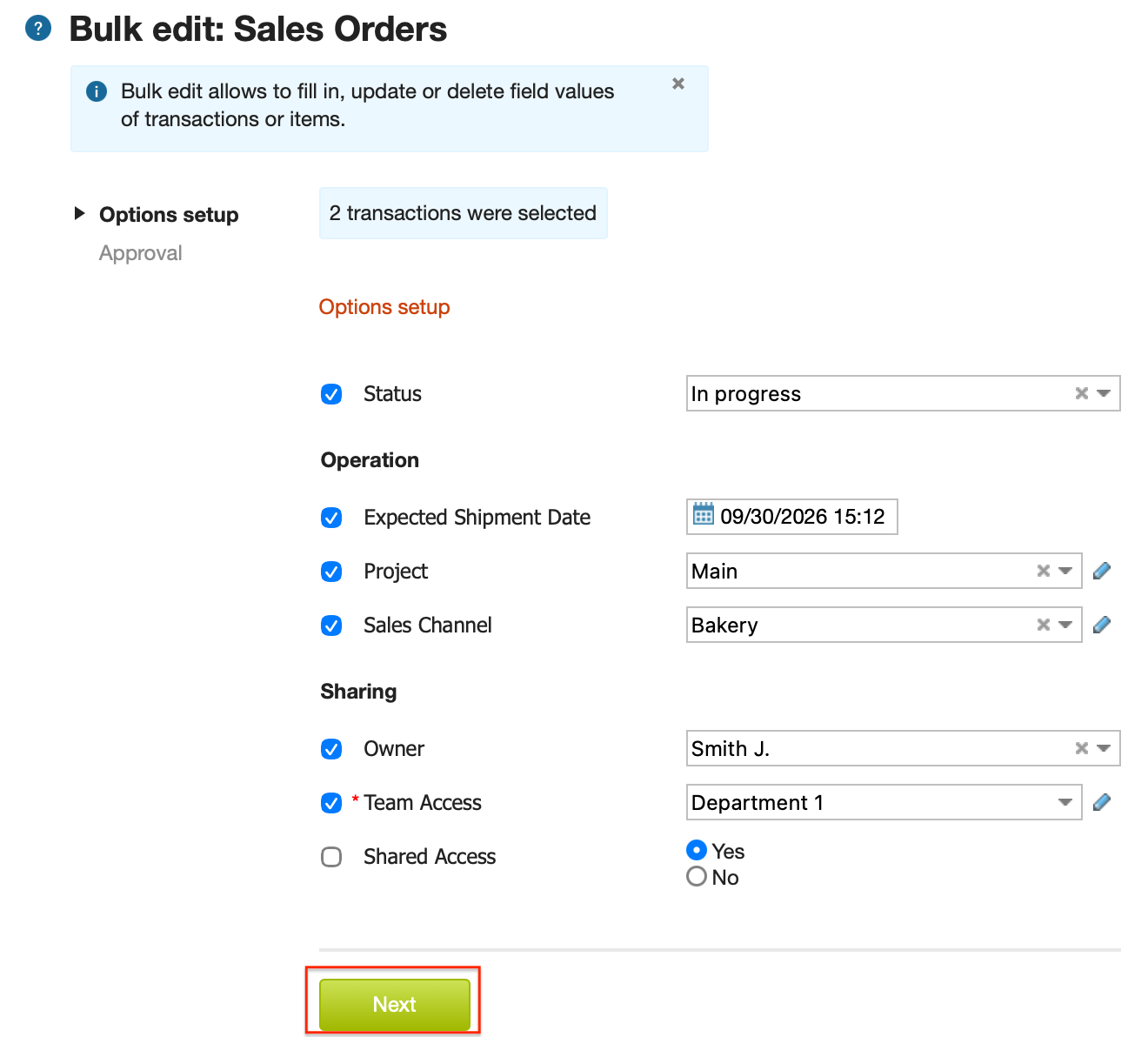1148x1037 pixels.
Task: Select the No radio for Shared Access
Action: [697, 876]
